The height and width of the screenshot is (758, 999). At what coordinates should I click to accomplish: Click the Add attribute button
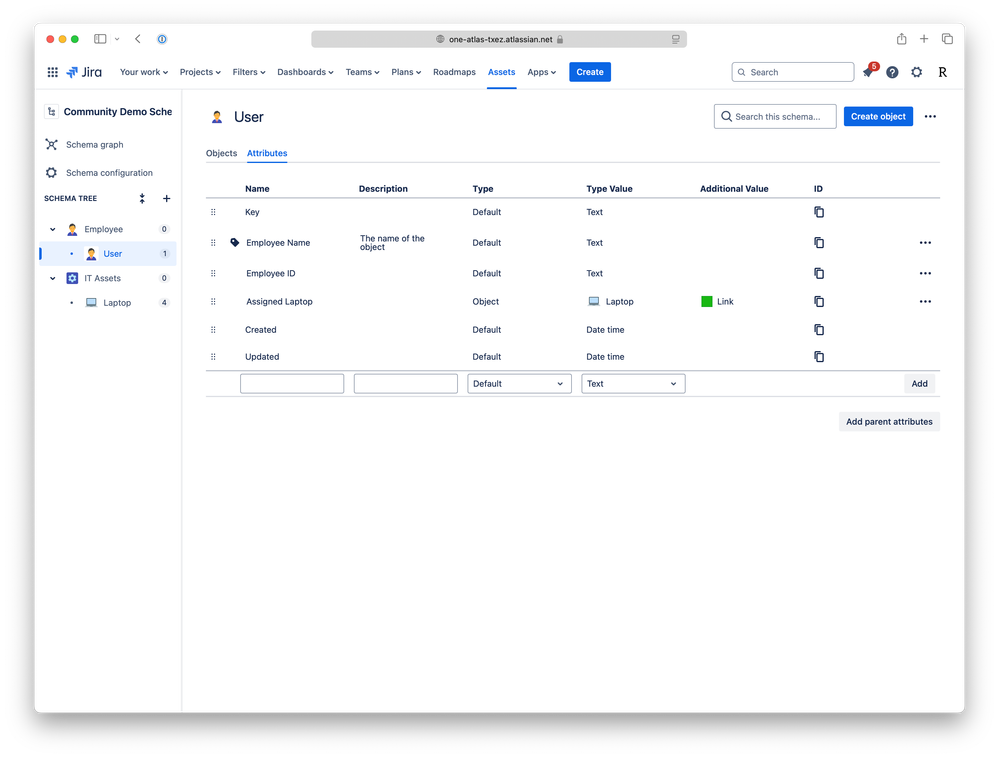coord(919,383)
